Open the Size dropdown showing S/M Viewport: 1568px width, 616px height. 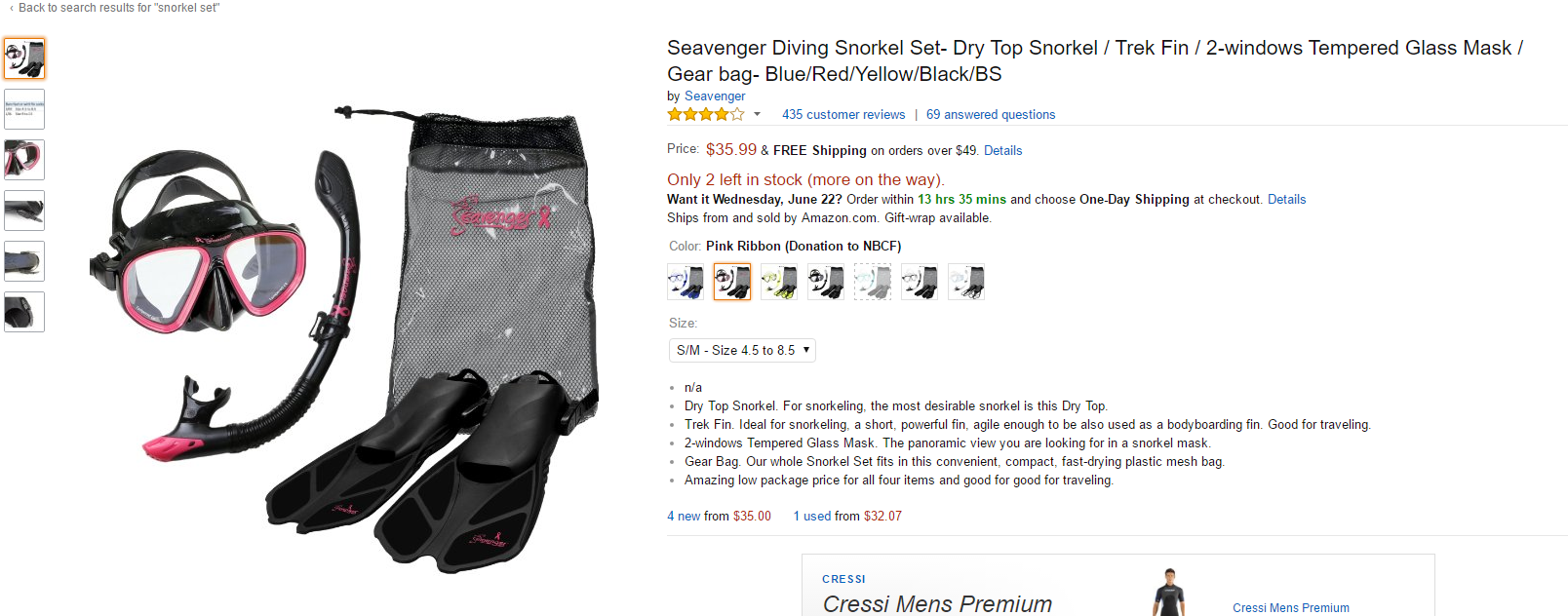743,350
